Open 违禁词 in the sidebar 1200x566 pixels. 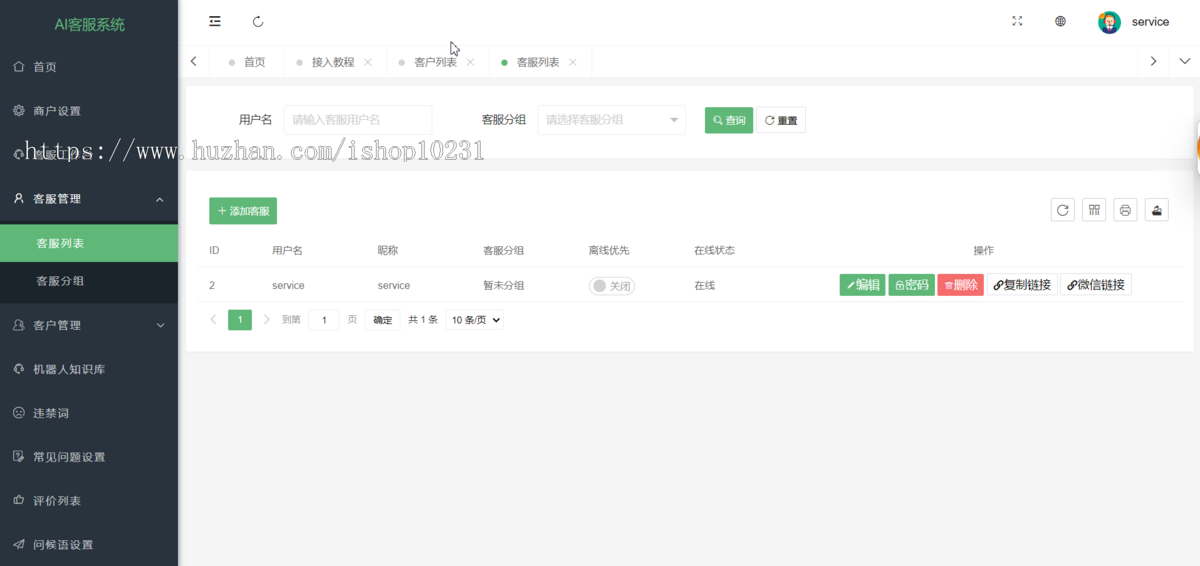coord(89,413)
